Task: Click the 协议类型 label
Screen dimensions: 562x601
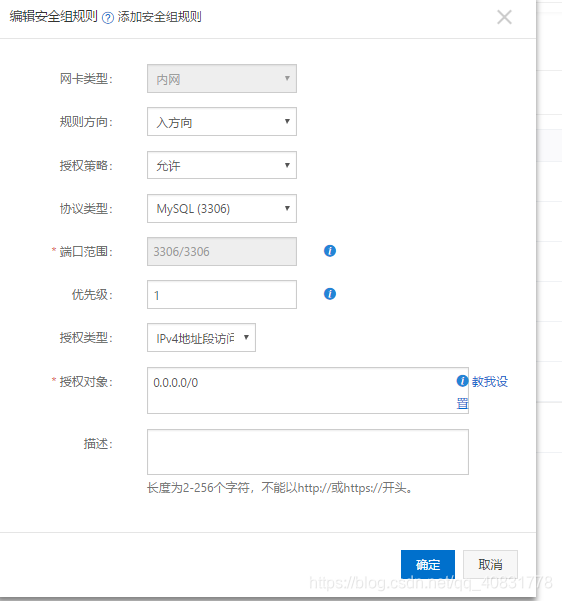Action: click(86, 209)
